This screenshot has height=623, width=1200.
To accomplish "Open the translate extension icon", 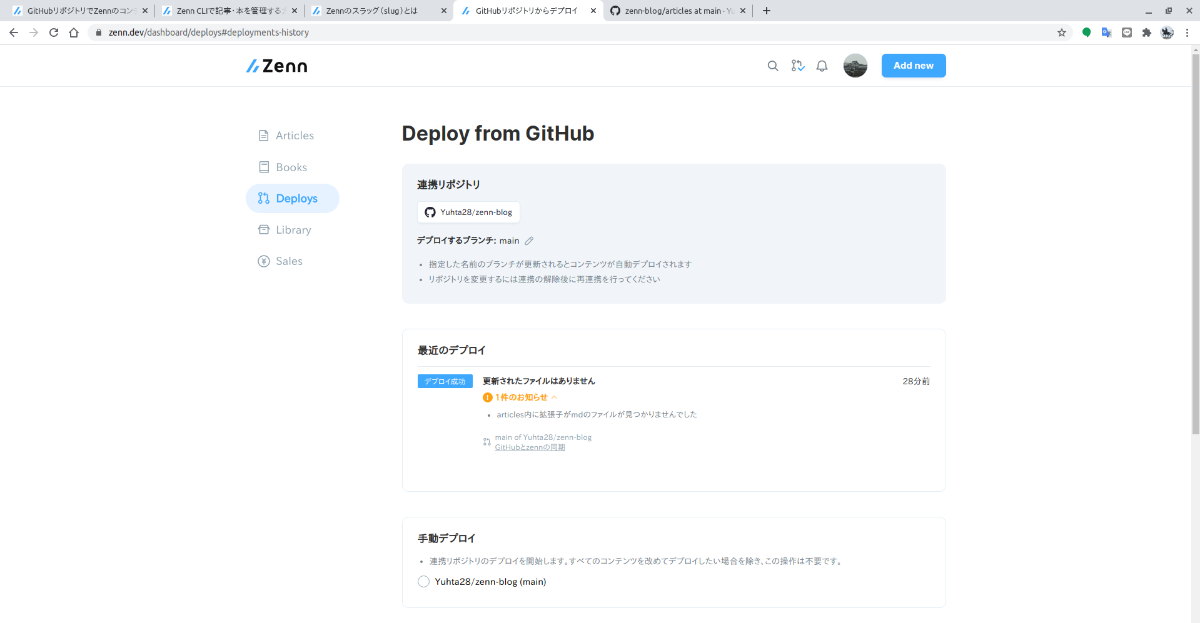I will (1107, 32).
